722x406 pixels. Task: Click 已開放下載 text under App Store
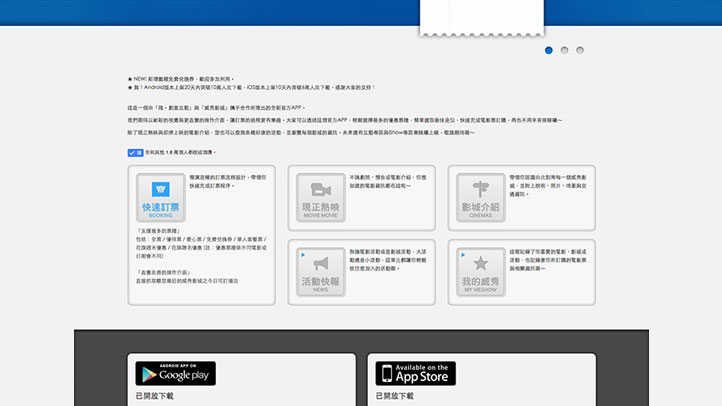[x=394, y=396]
